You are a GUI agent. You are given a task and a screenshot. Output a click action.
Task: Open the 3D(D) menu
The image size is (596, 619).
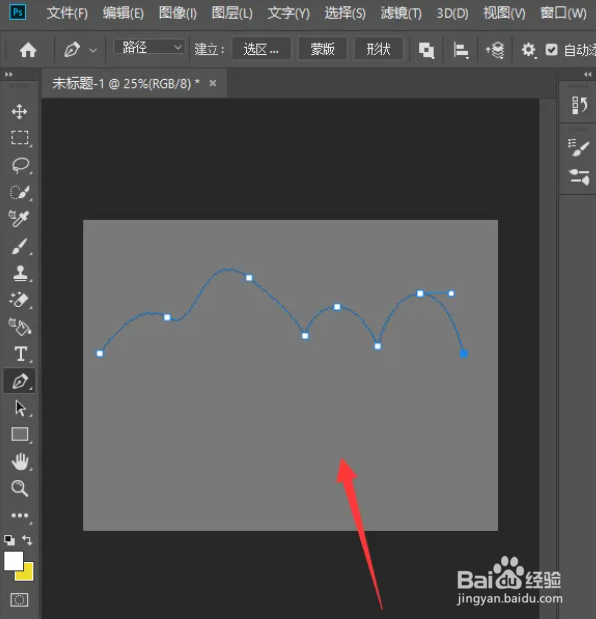coord(452,13)
